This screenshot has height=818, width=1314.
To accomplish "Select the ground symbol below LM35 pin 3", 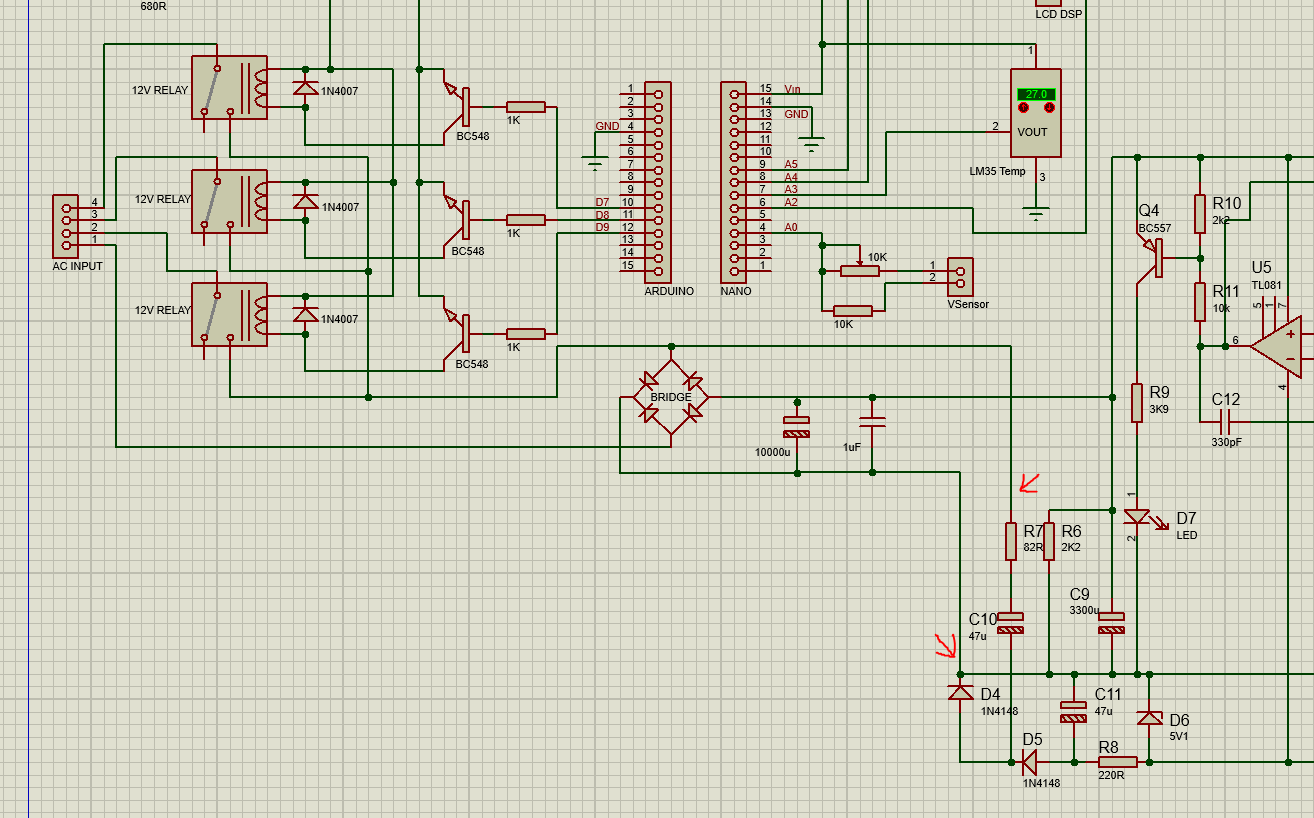I will [x=1036, y=213].
